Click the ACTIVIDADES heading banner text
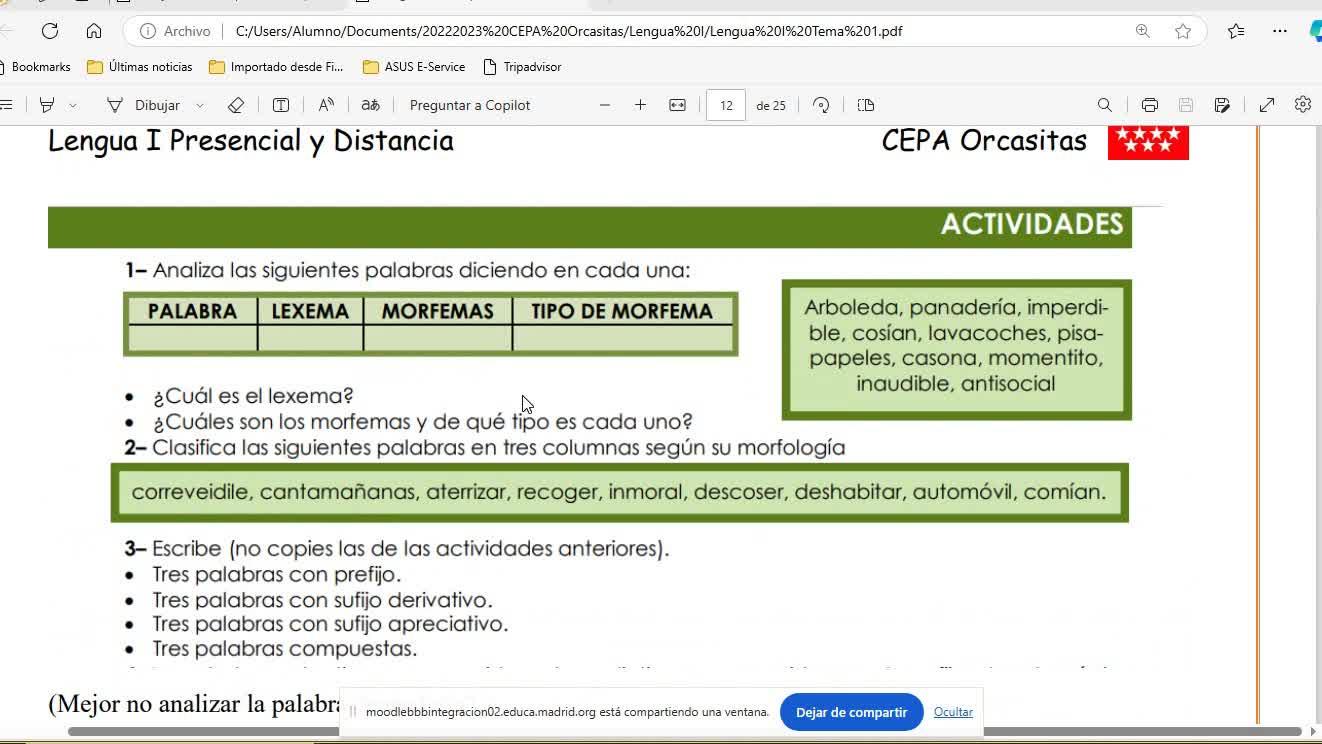This screenshot has height=744, width=1322. (1032, 224)
